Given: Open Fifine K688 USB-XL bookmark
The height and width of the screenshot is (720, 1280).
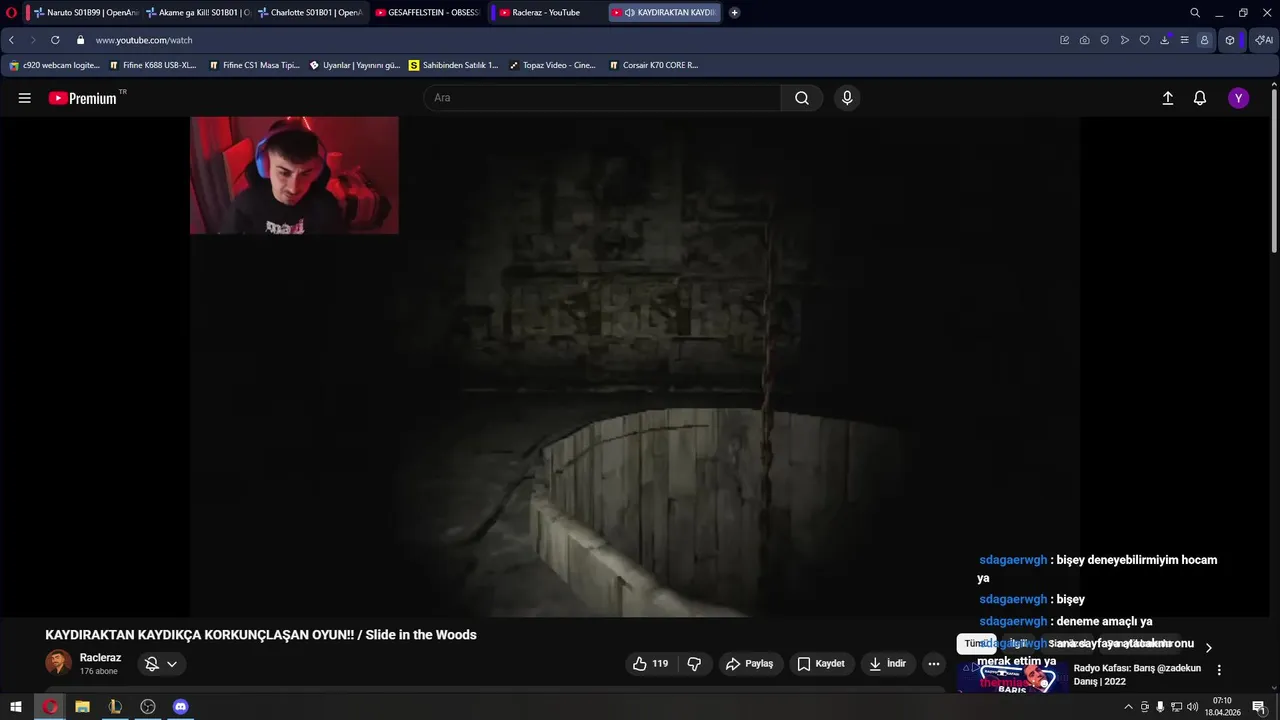Looking at the screenshot, I should (x=153, y=65).
